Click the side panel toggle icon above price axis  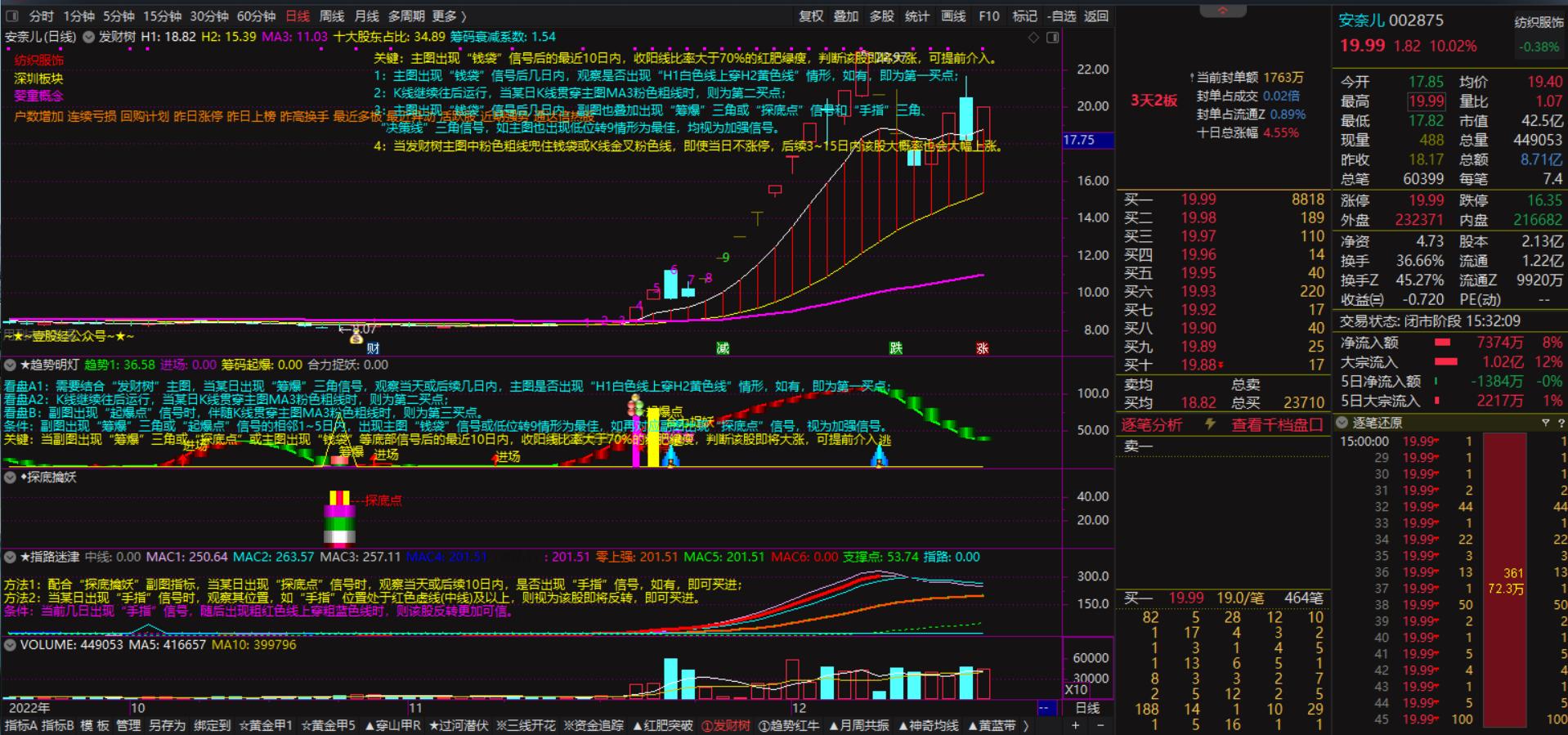click(1052, 38)
